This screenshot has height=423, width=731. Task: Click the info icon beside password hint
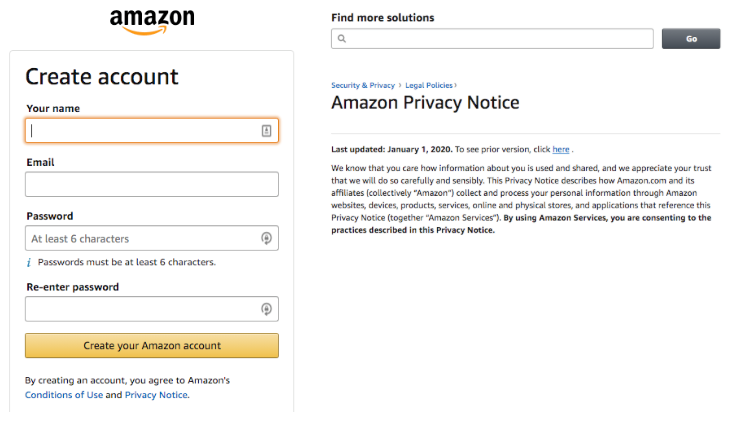coord(29,262)
